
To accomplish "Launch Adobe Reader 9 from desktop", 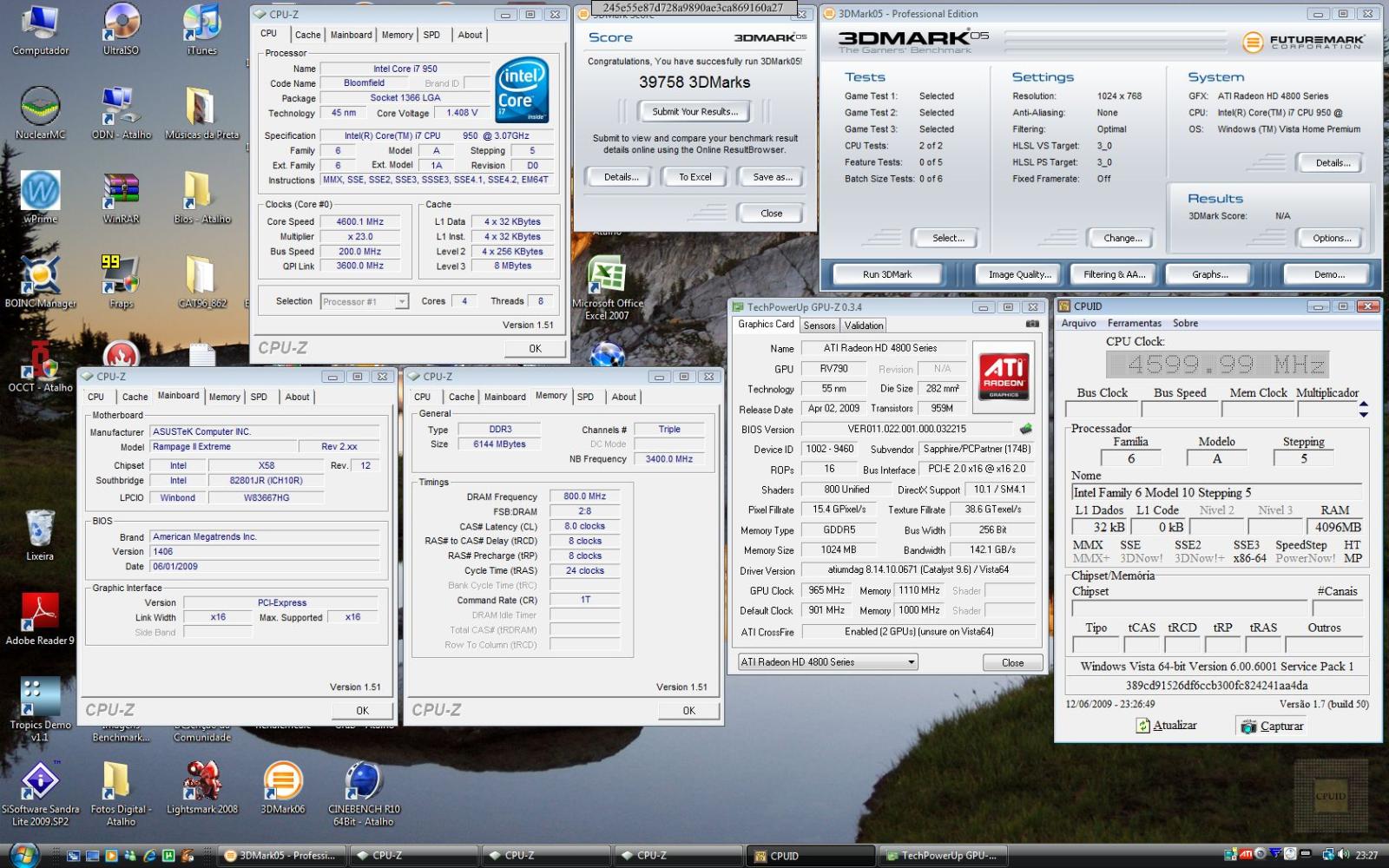I will tap(40, 618).
